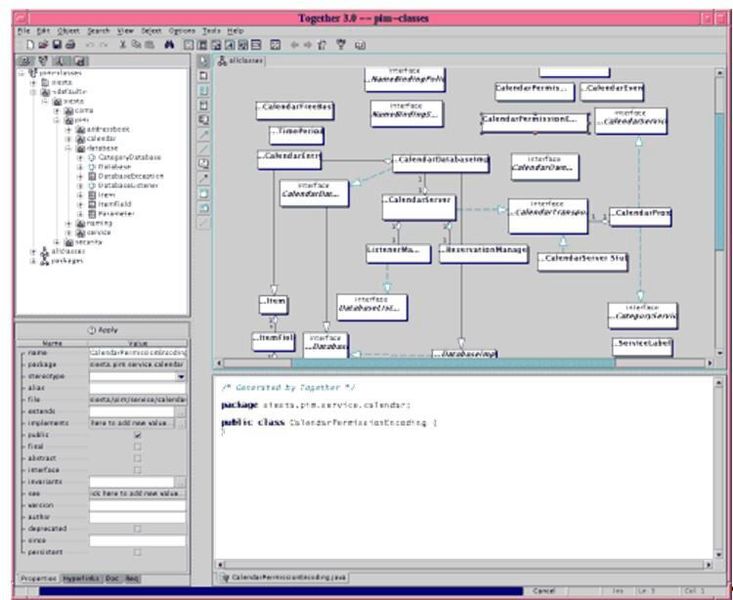
Task: Select the ReservationManager class box in diagram
Action: (484, 253)
